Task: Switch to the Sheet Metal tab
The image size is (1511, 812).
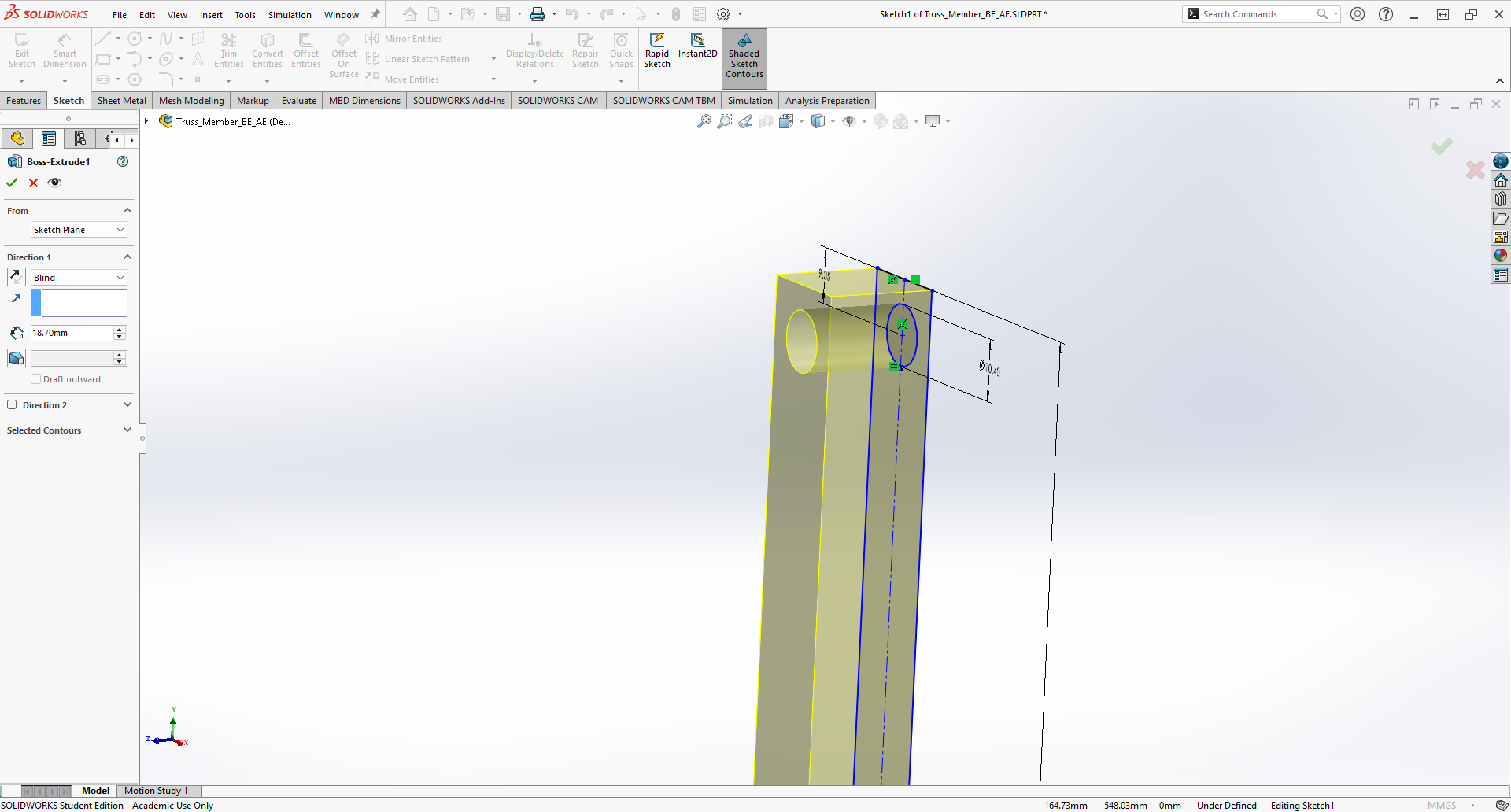Action: coord(122,101)
